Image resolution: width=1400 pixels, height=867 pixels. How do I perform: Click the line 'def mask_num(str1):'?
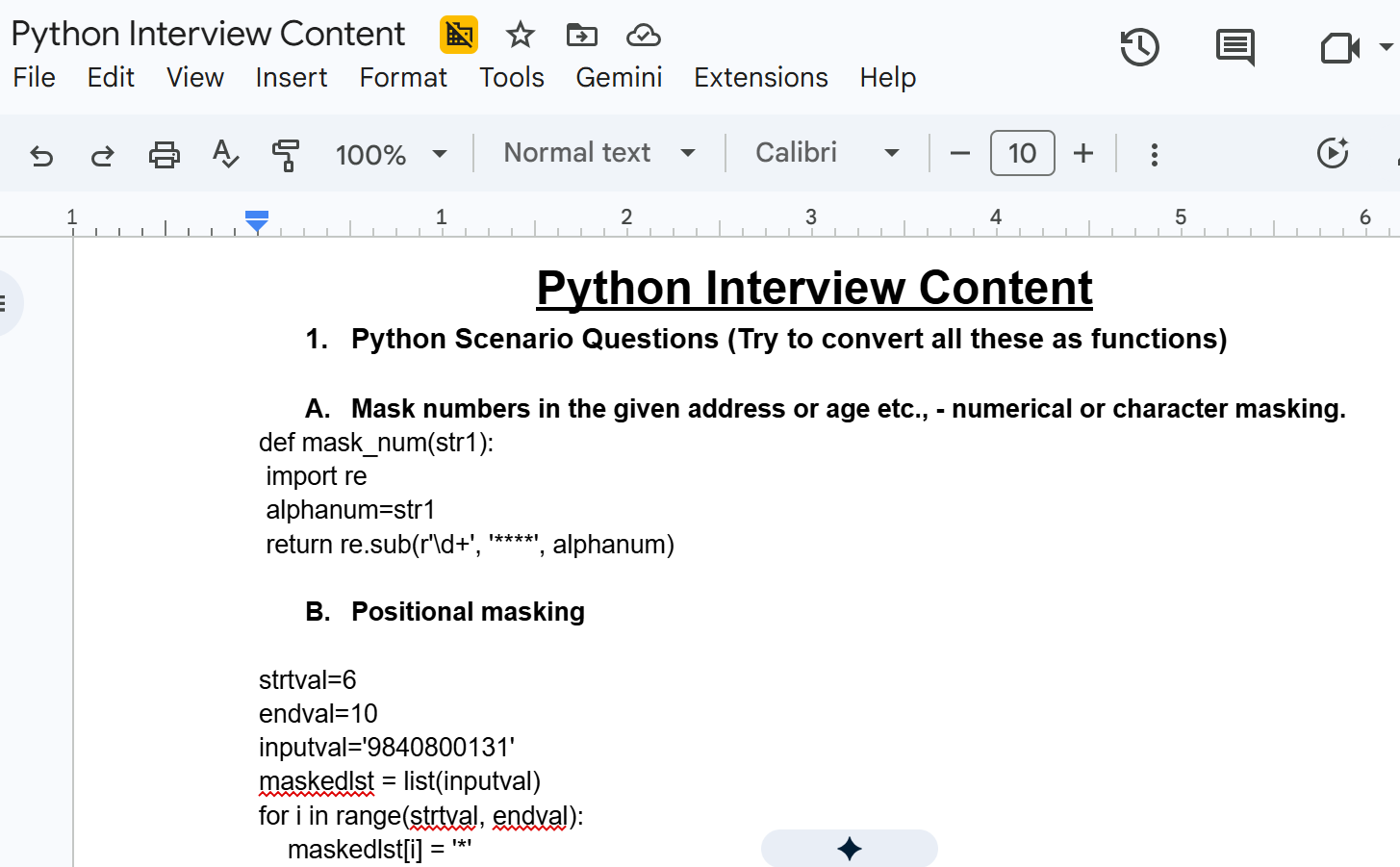(x=376, y=443)
